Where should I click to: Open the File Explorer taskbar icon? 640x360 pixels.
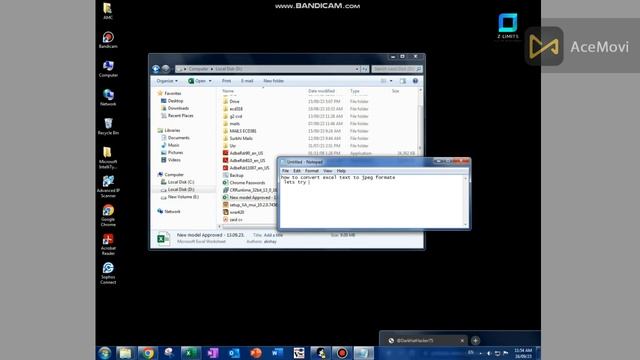[x=126, y=353]
